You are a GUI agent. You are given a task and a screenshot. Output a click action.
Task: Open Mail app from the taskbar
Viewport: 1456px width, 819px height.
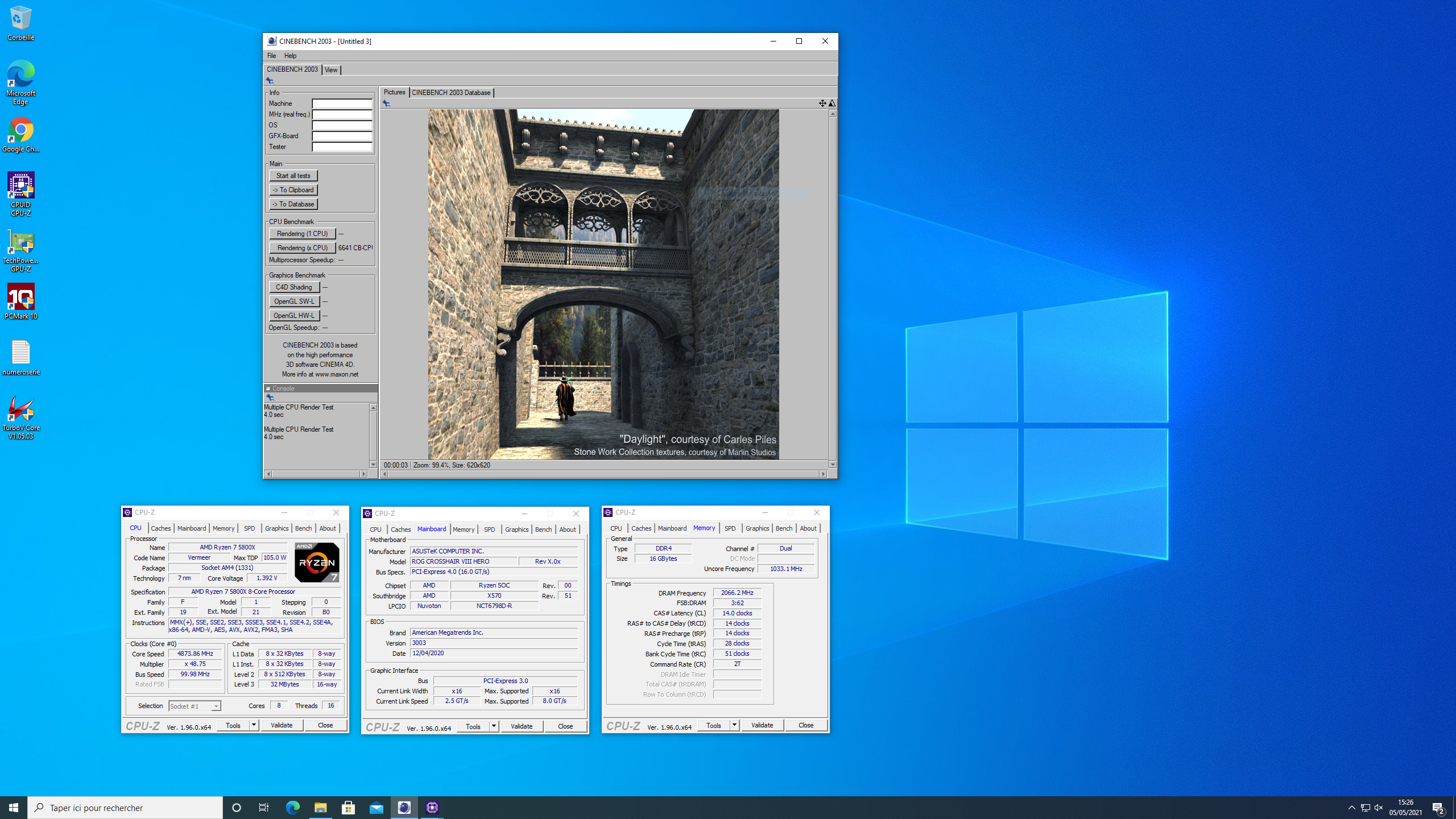[376, 807]
